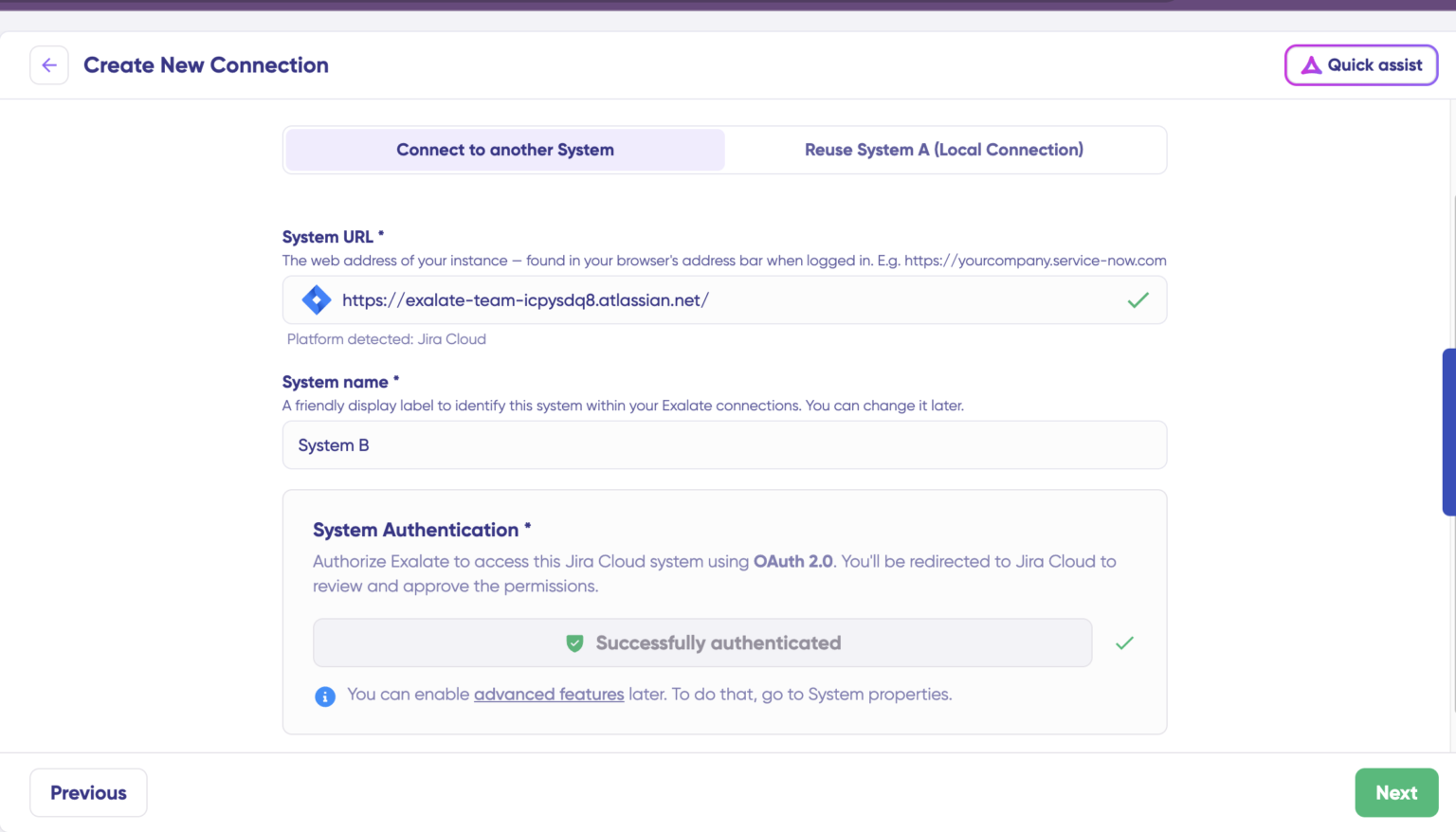
Task: Click the System URL input field
Action: (x=724, y=300)
